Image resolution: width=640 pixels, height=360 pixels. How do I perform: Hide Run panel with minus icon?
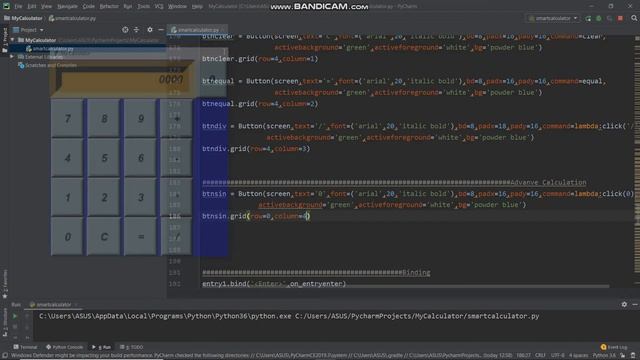pyautogui.click(x=635, y=304)
